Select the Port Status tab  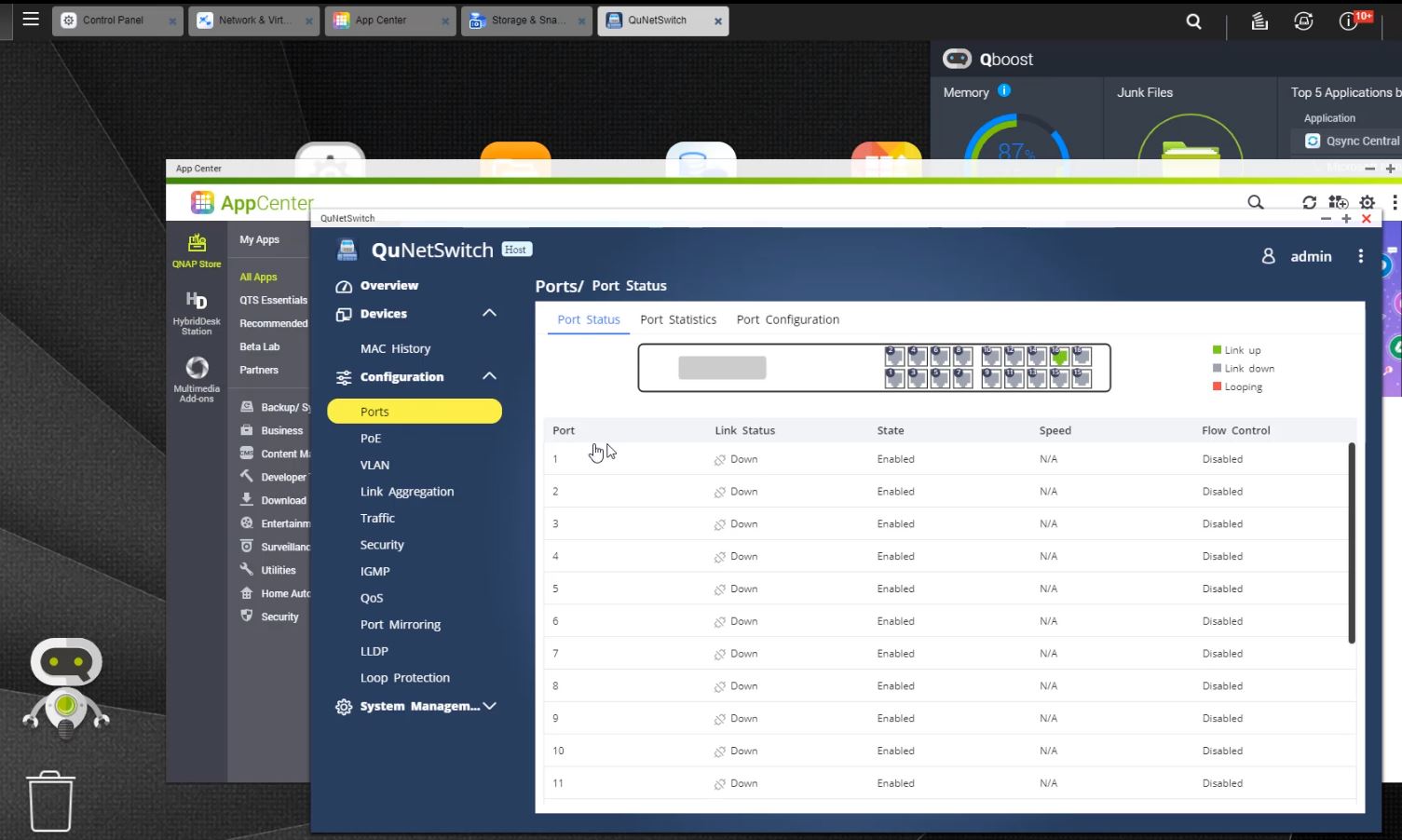589,319
